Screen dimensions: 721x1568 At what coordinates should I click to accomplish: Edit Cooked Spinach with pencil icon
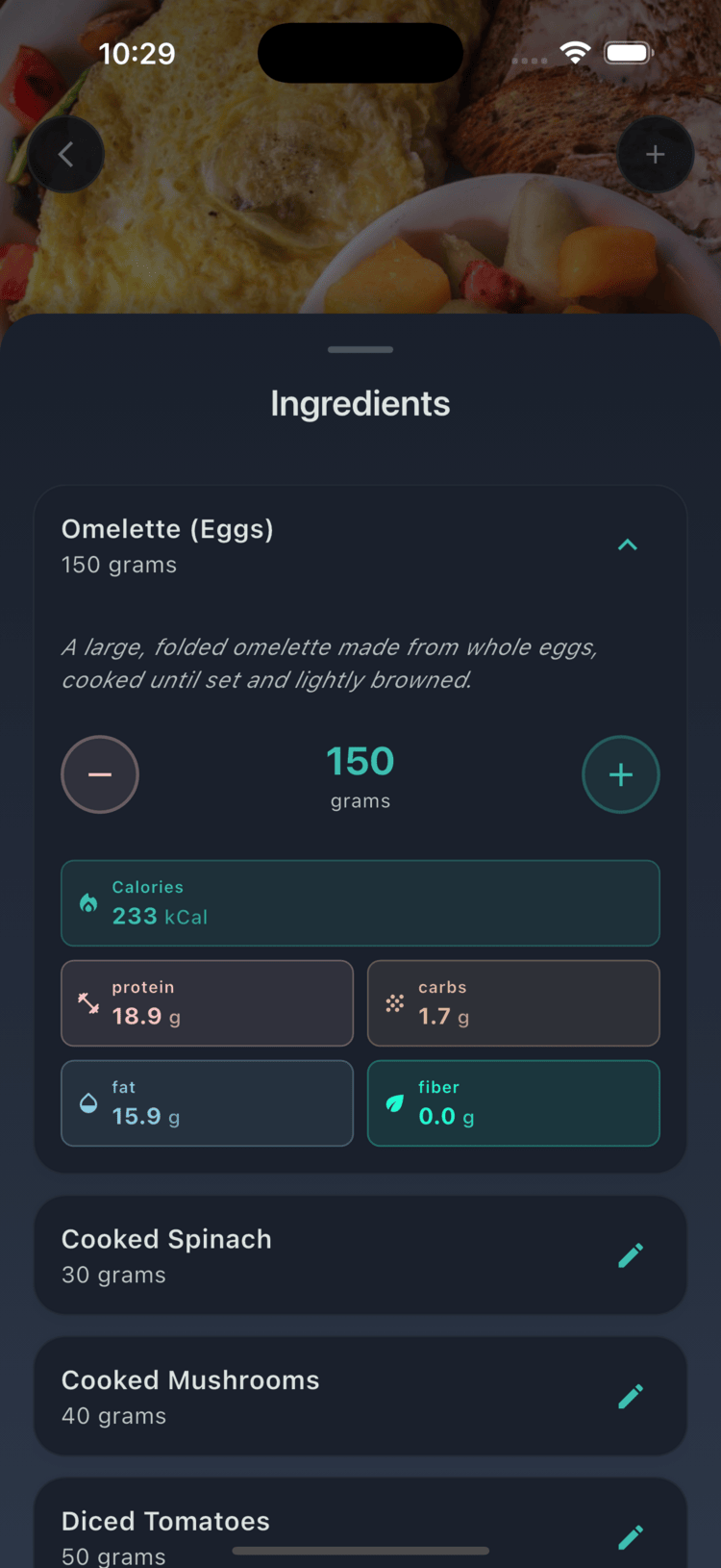pos(631,1255)
